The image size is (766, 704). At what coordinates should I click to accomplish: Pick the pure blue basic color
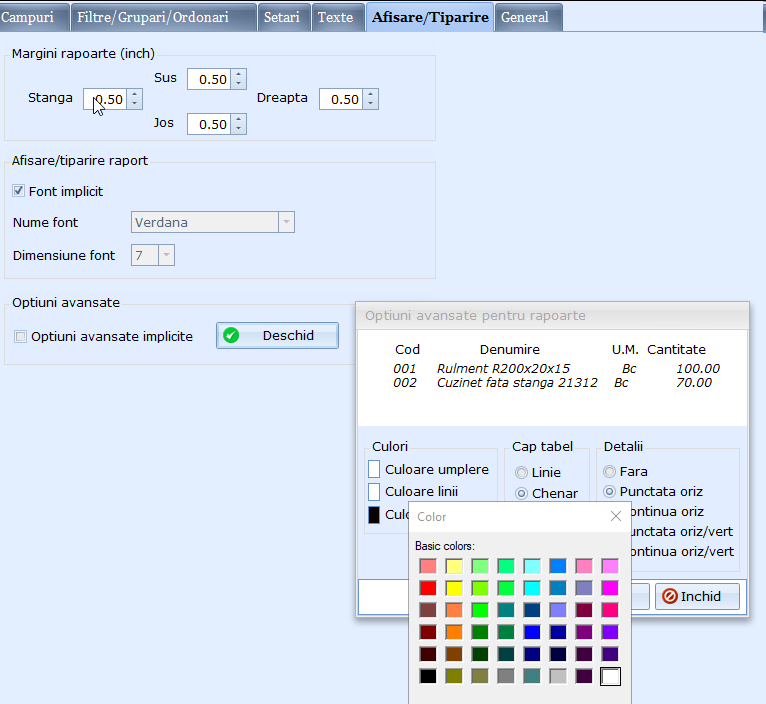[532, 632]
